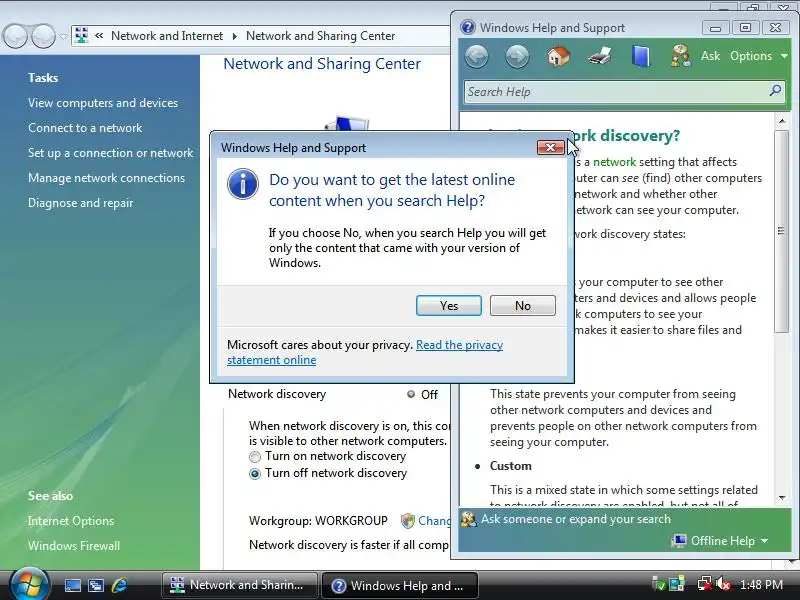This screenshot has height=600, width=800.
Task: Click Network and Internet breadcrumb
Action: click(x=167, y=36)
